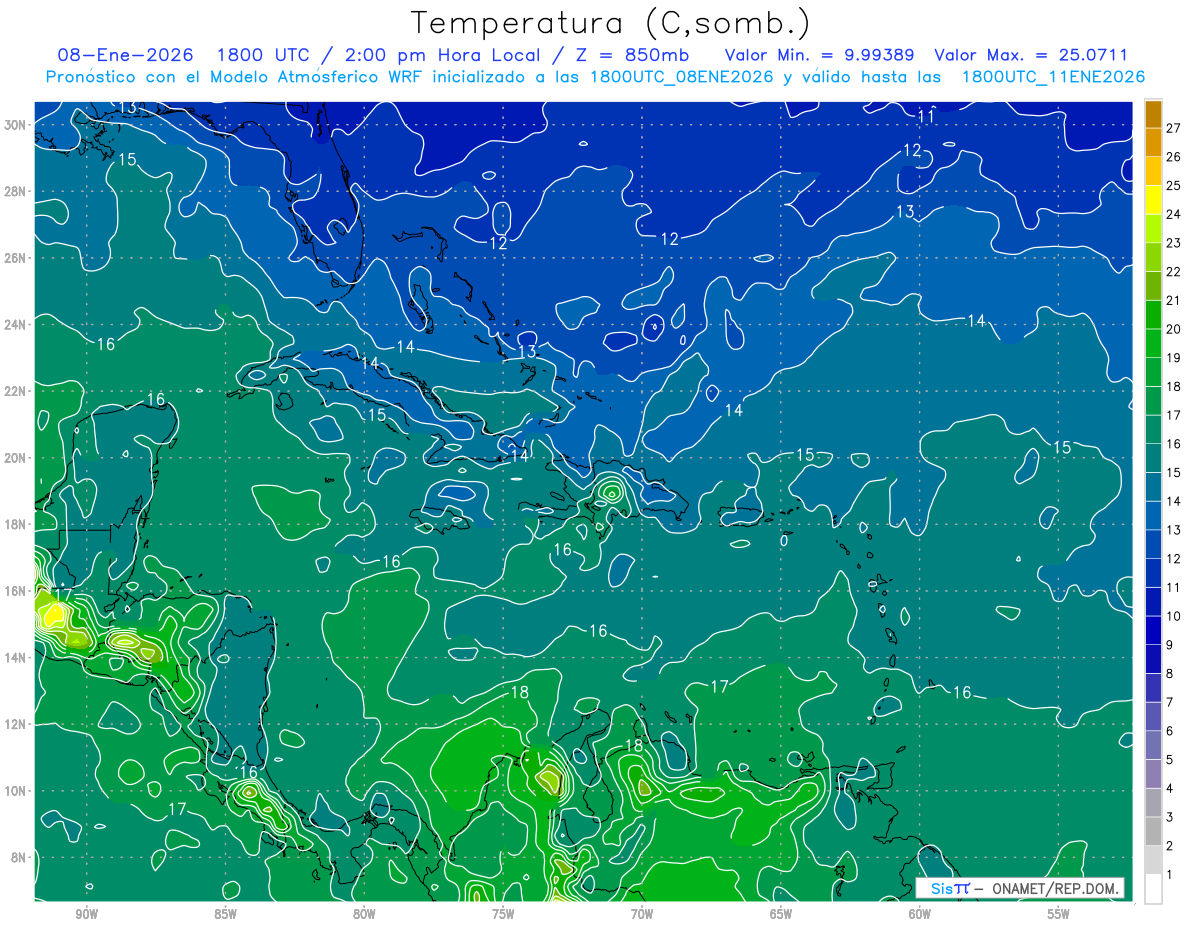Select the 08-Ene-2026 date text
The height and width of the screenshot is (927, 1200).
coord(126,55)
